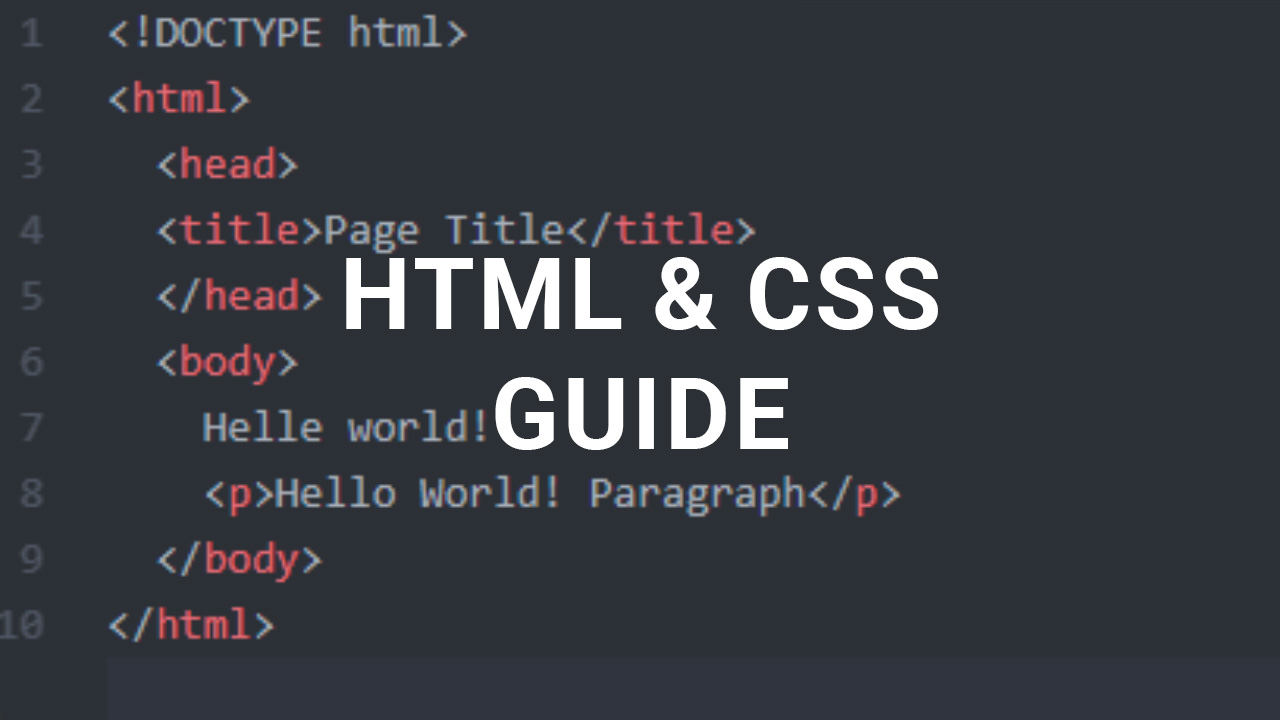
Task: Click line number 1 in the gutter
Action: (x=31, y=33)
